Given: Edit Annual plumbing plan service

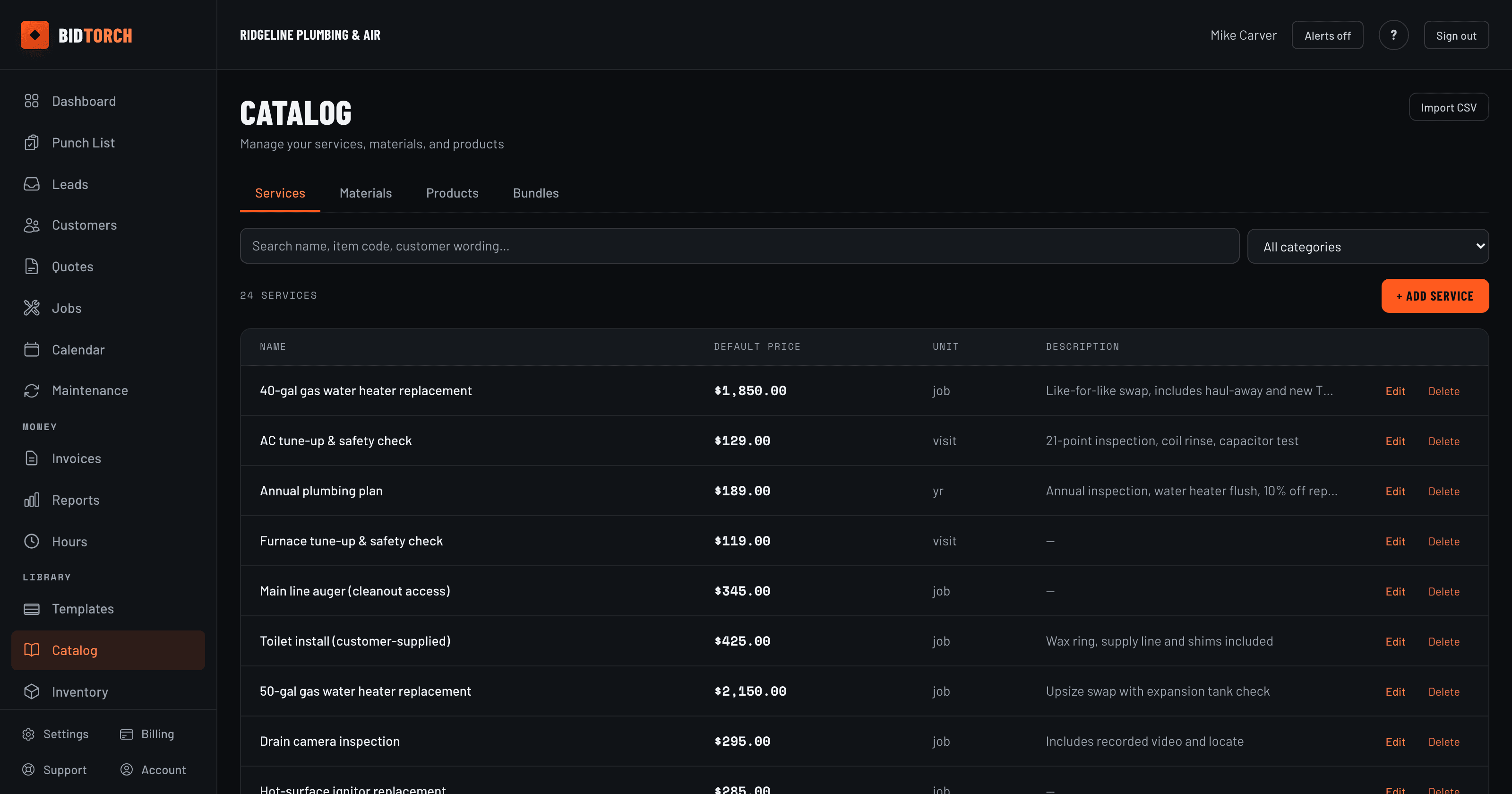Looking at the screenshot, I should coord(1395,492).
